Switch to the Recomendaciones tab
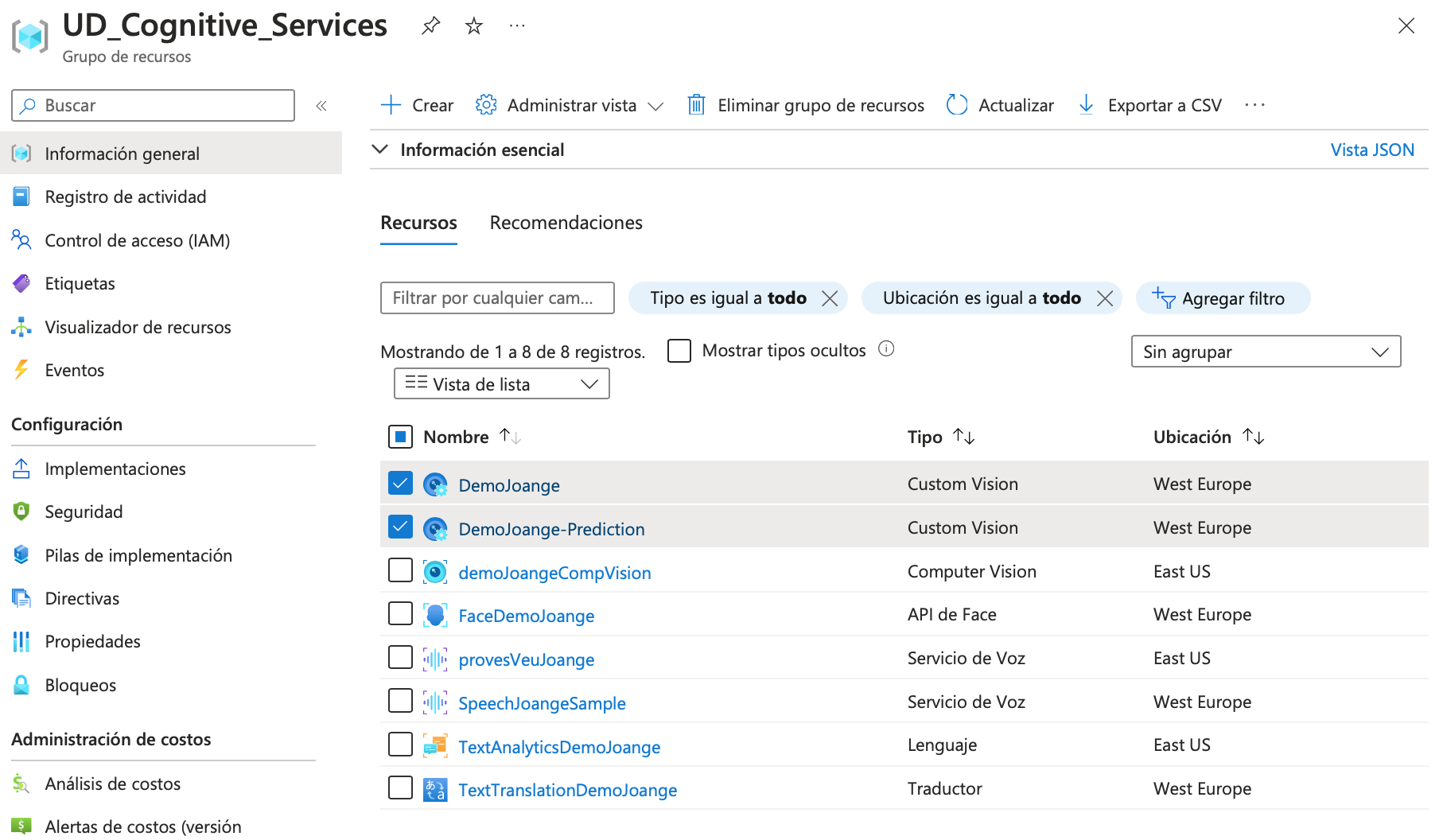1443x840 pixels. pos(566,223)
